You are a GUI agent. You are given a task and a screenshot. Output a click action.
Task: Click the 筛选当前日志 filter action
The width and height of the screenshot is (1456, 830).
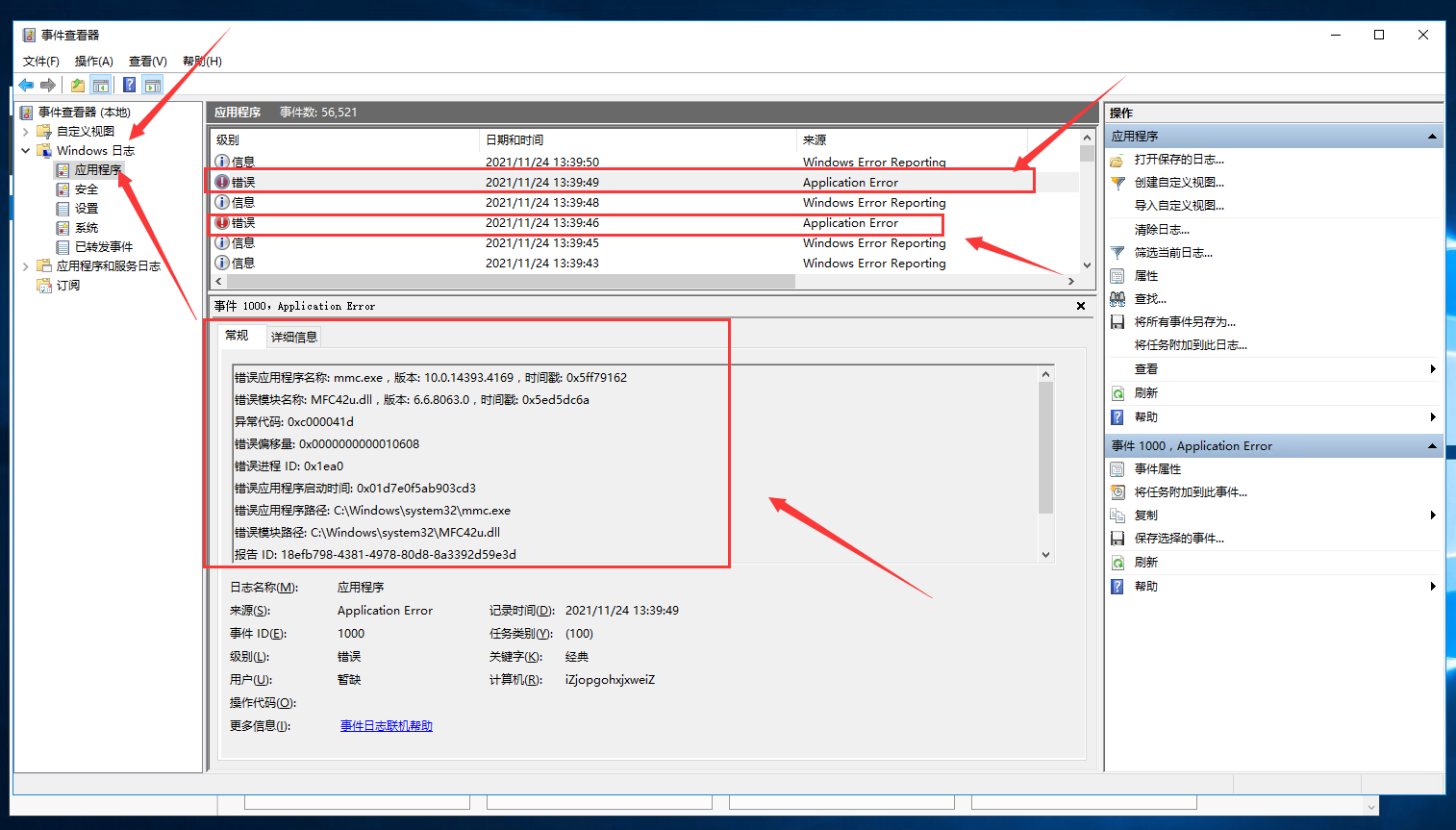point(1172,253)
